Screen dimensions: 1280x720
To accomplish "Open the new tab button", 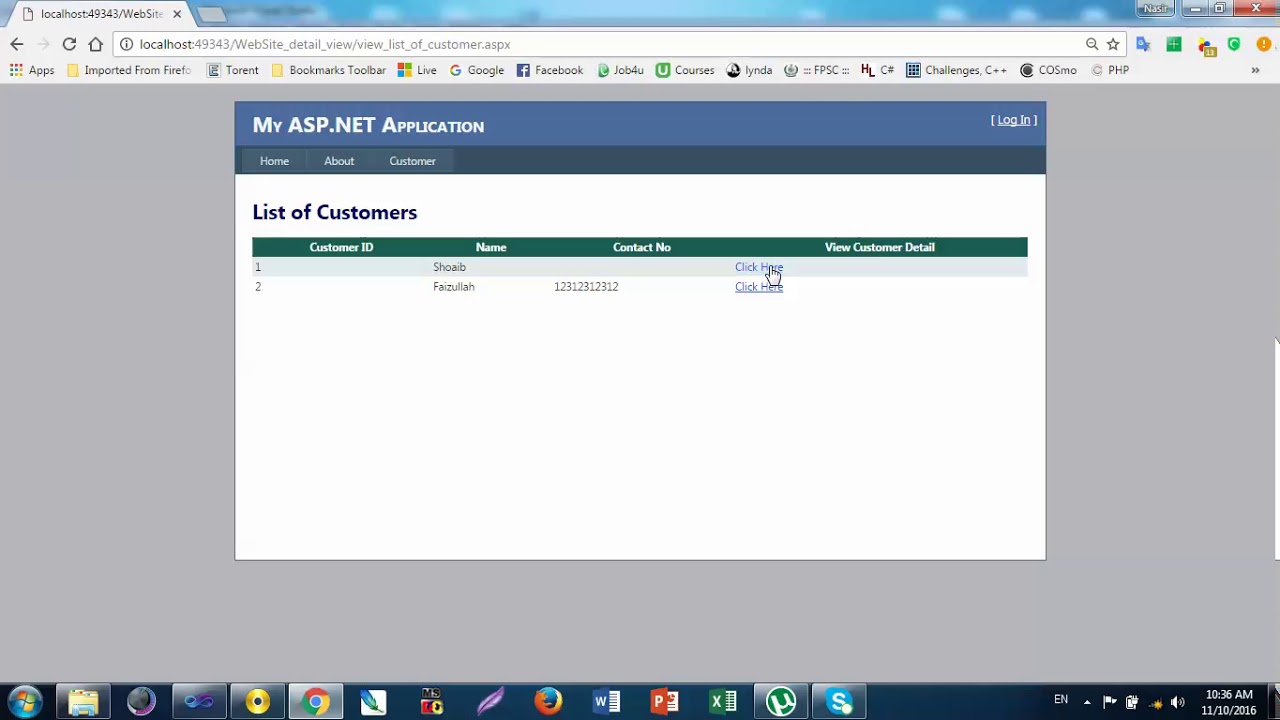I will click(x=212, y=14).
